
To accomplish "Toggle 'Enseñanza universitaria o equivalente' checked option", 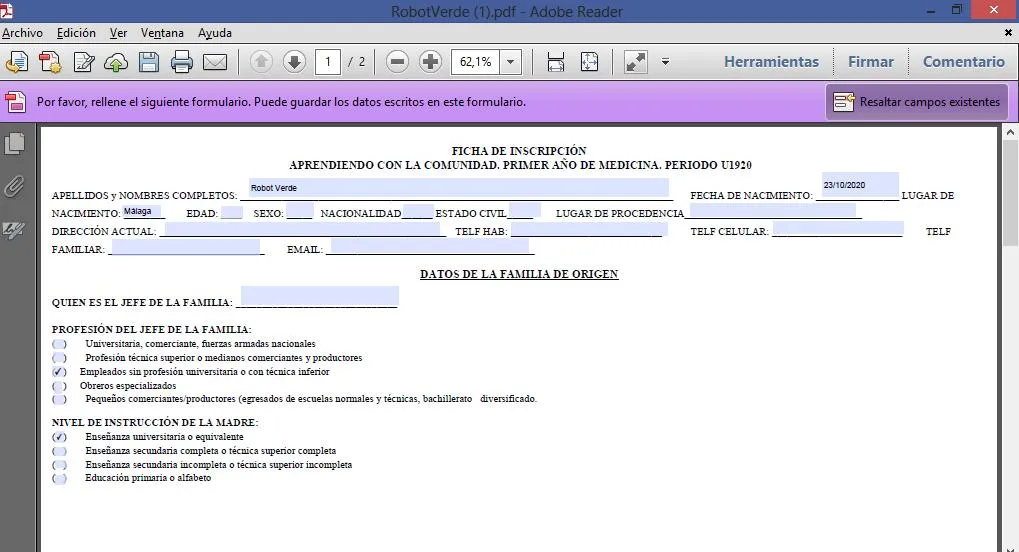I will pos(59,437).
